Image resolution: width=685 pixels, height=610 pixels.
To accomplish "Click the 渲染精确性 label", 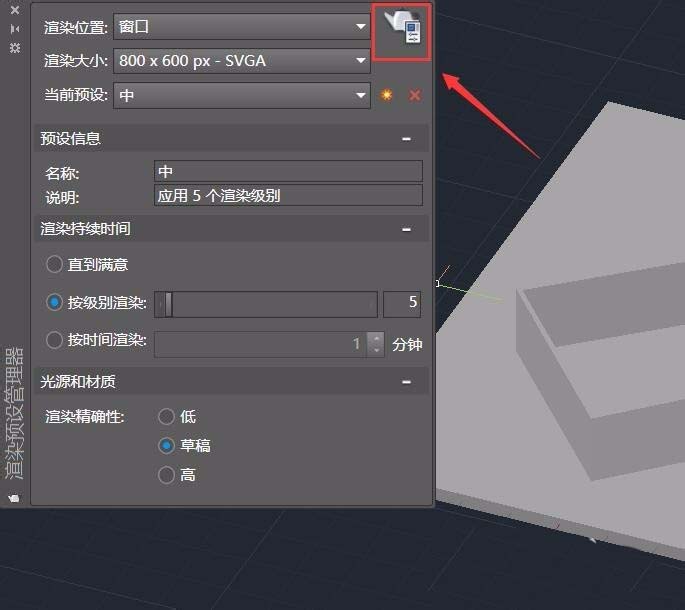I will 85,416.
